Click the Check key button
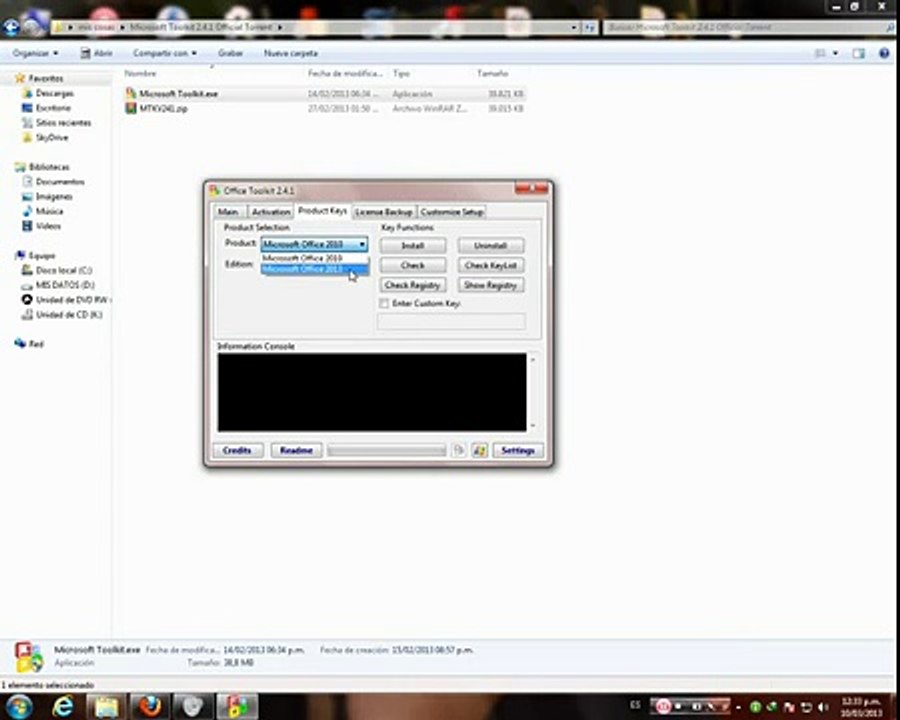The width and height of the screenshot is (900, 720). pyautogui.click(x=413, y=265)
